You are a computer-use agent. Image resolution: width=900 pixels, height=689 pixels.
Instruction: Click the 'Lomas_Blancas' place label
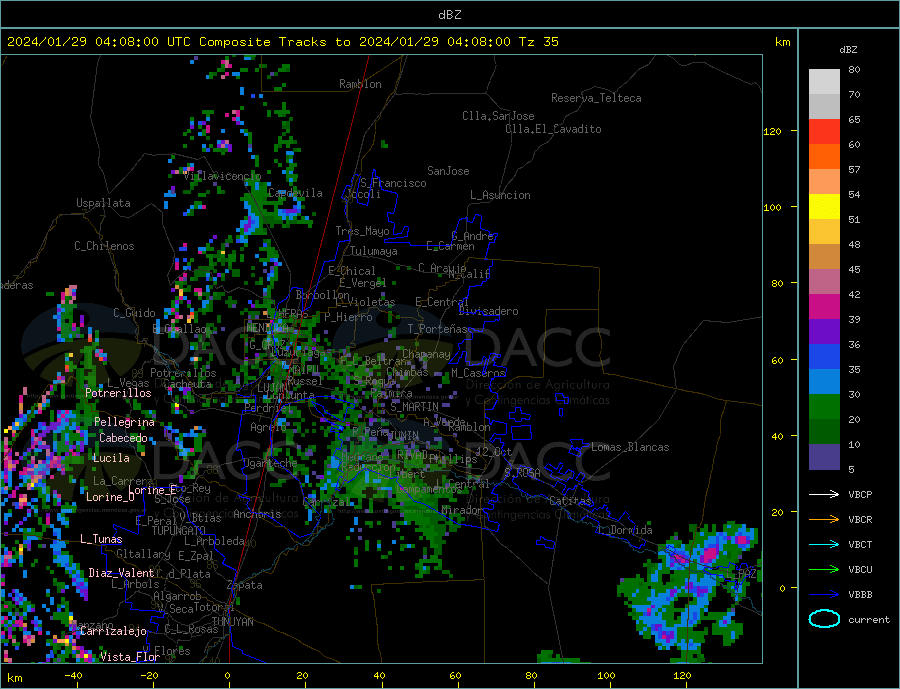(630, 447)
